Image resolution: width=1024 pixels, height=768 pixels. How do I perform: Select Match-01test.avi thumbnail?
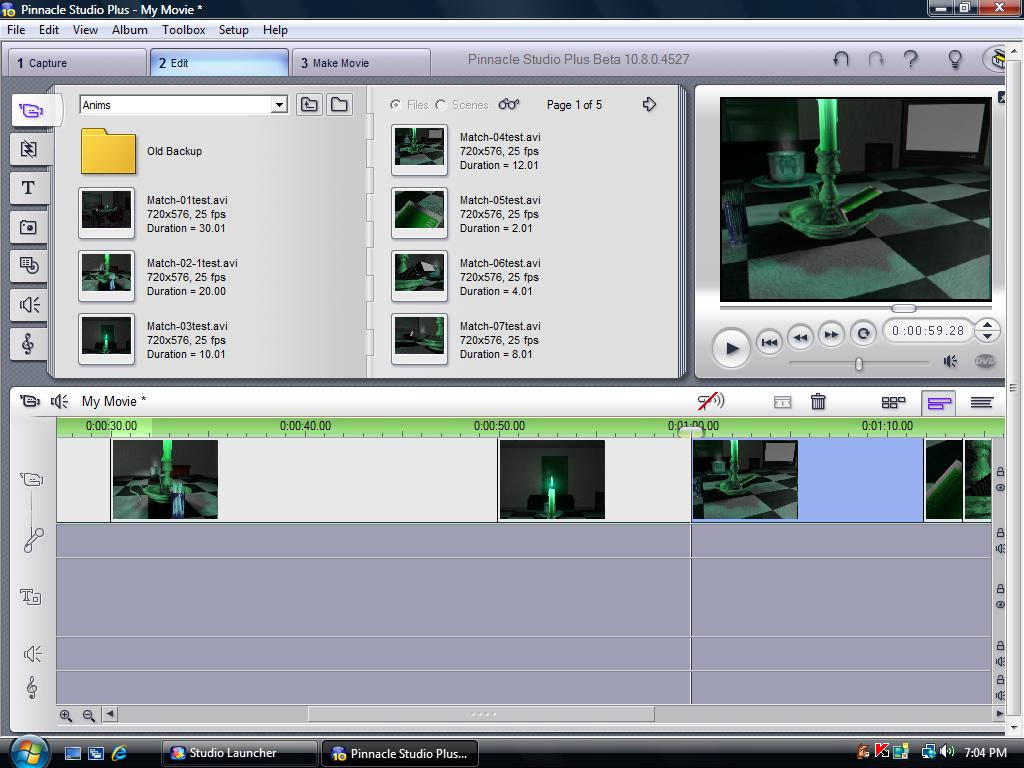pos(106,212)
